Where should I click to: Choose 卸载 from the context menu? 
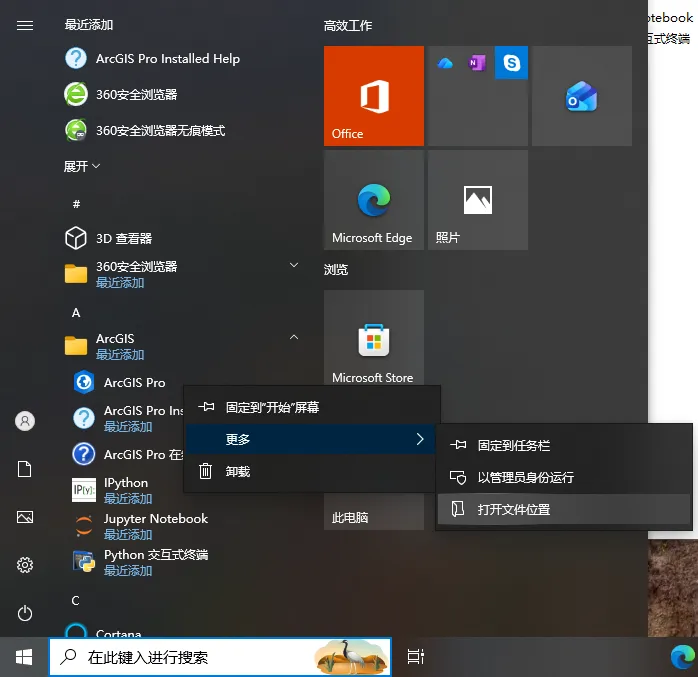pos(312,471)
